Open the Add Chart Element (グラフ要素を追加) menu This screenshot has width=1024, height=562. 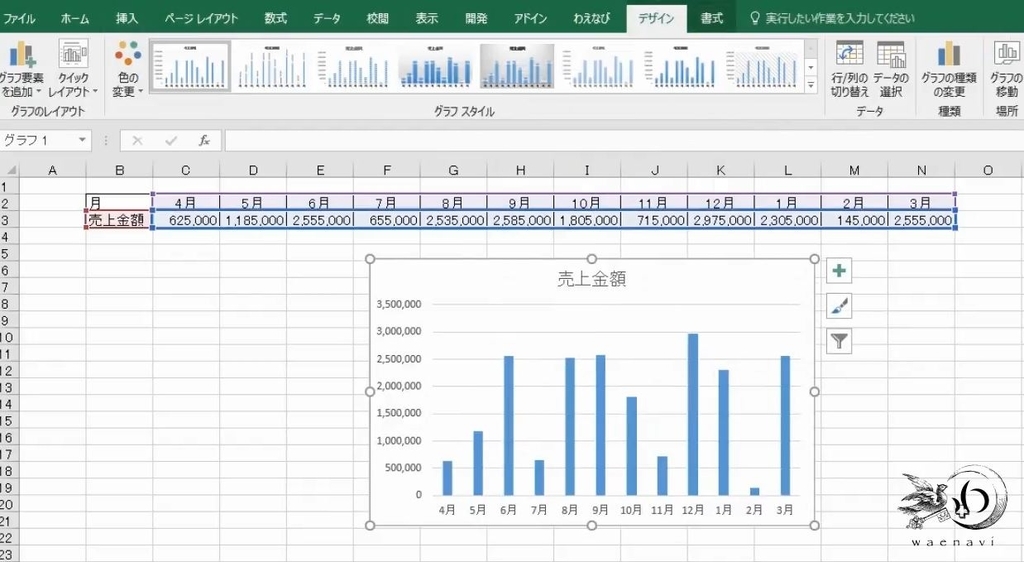pyautogui.click(x=21, y=69)
